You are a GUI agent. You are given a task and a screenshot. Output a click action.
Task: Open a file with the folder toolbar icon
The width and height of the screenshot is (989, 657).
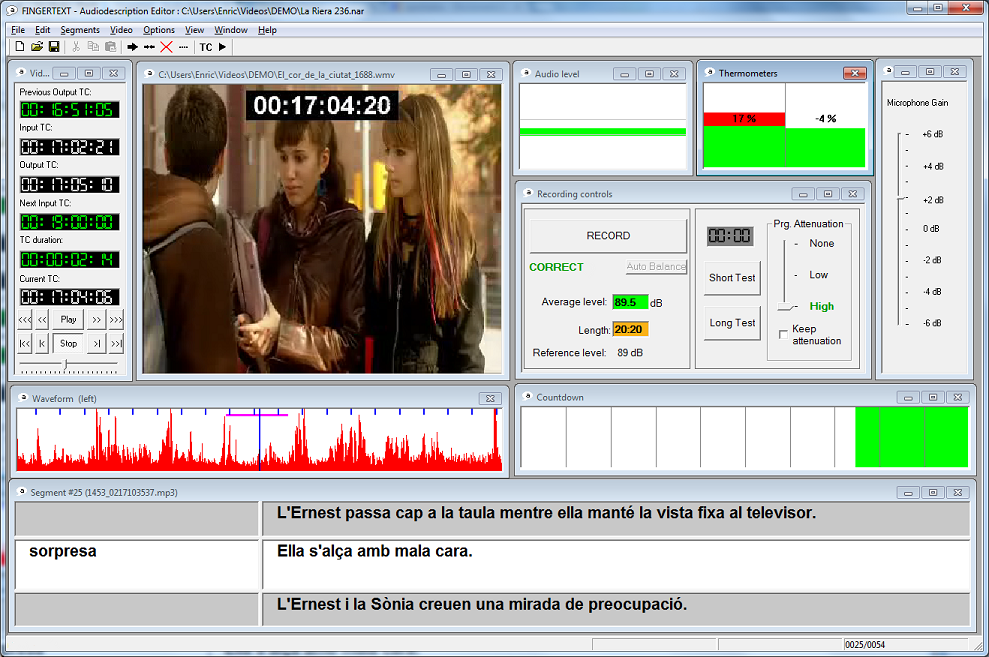(x=37, y=47)
